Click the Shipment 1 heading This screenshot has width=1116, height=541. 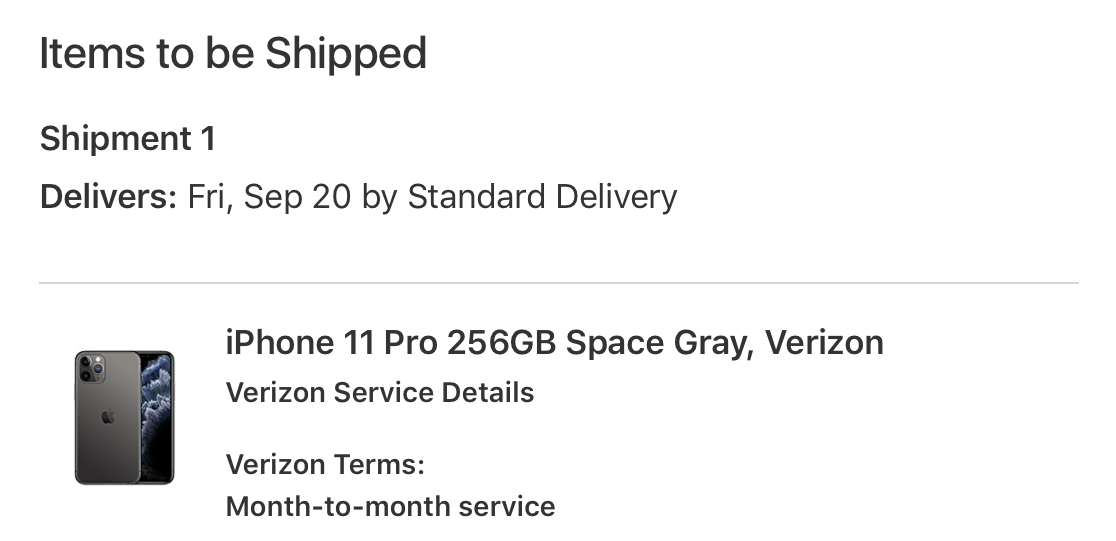pyautogui.click(x=127, y=138)
